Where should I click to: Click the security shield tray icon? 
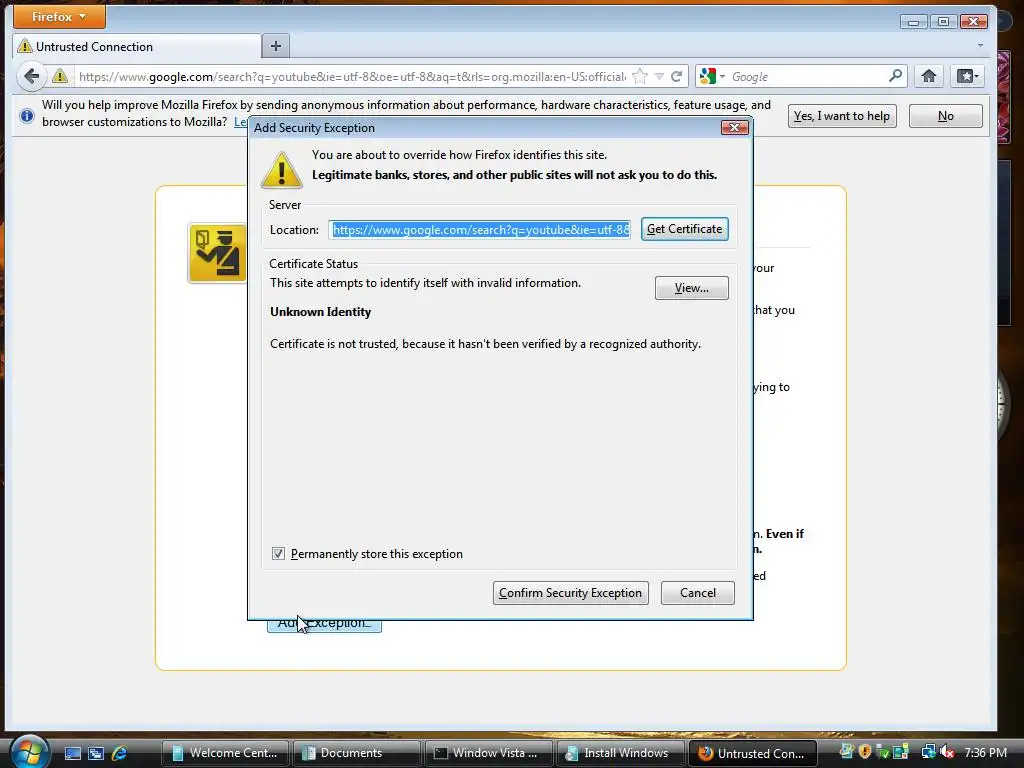click(x=865, y=752)
